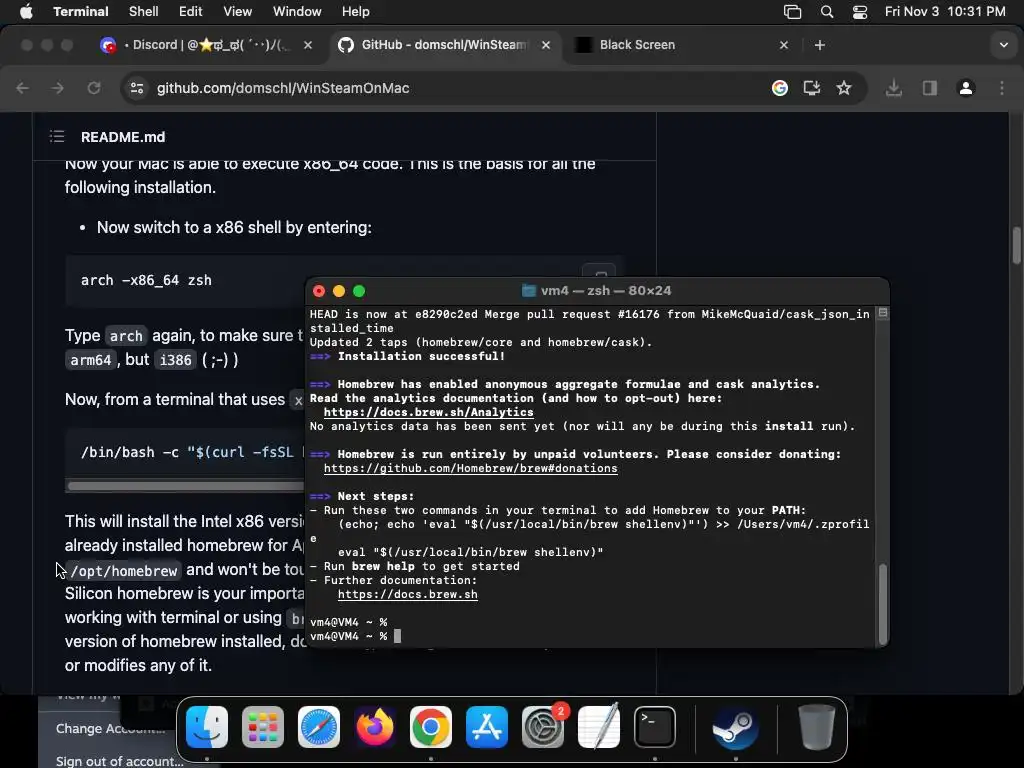Open docs.brew.sh/Analytics link in Terminal
The image size is (1024, 768).
(x=428, y=413)
